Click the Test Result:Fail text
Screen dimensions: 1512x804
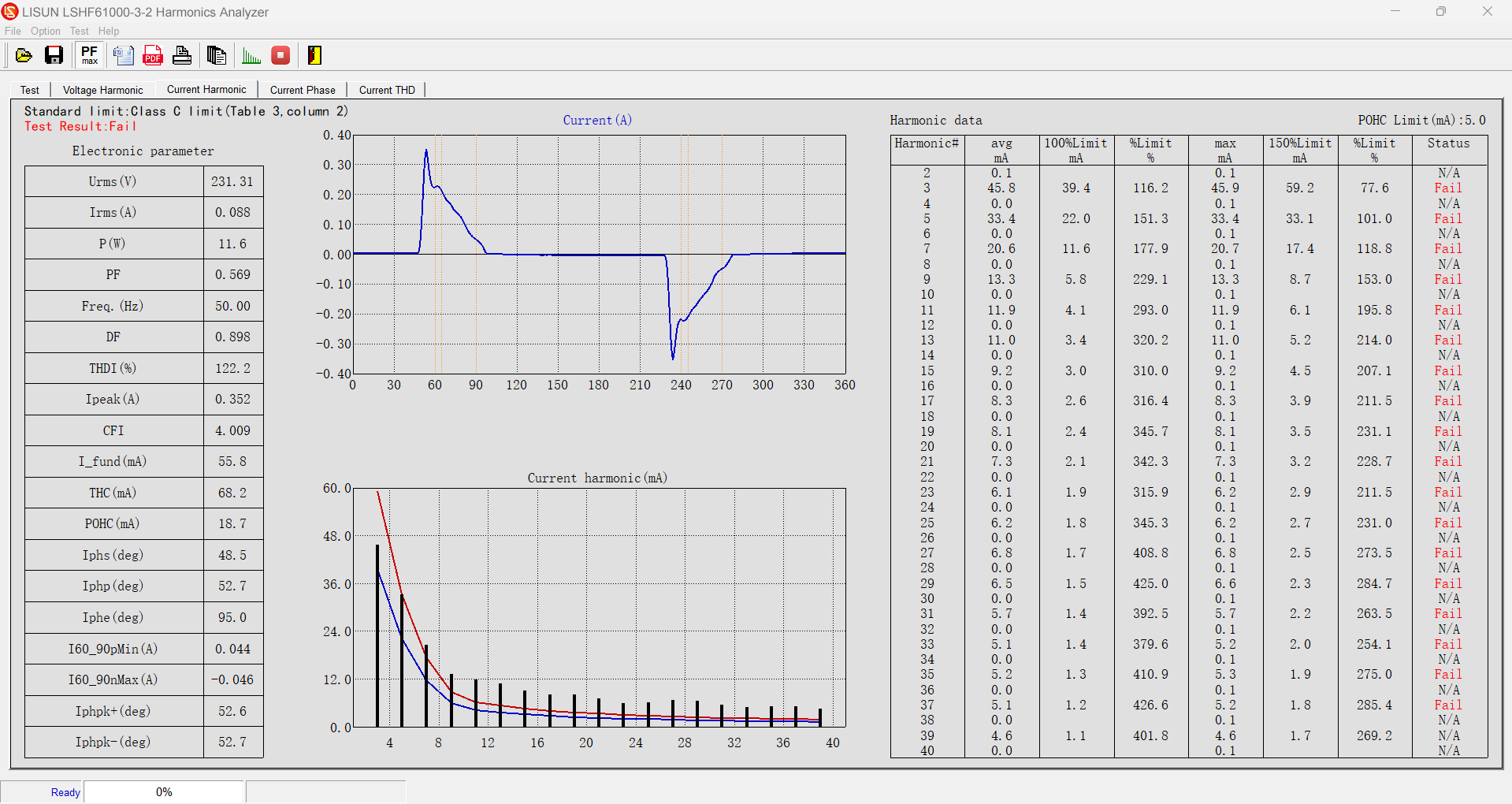[80, 126]
